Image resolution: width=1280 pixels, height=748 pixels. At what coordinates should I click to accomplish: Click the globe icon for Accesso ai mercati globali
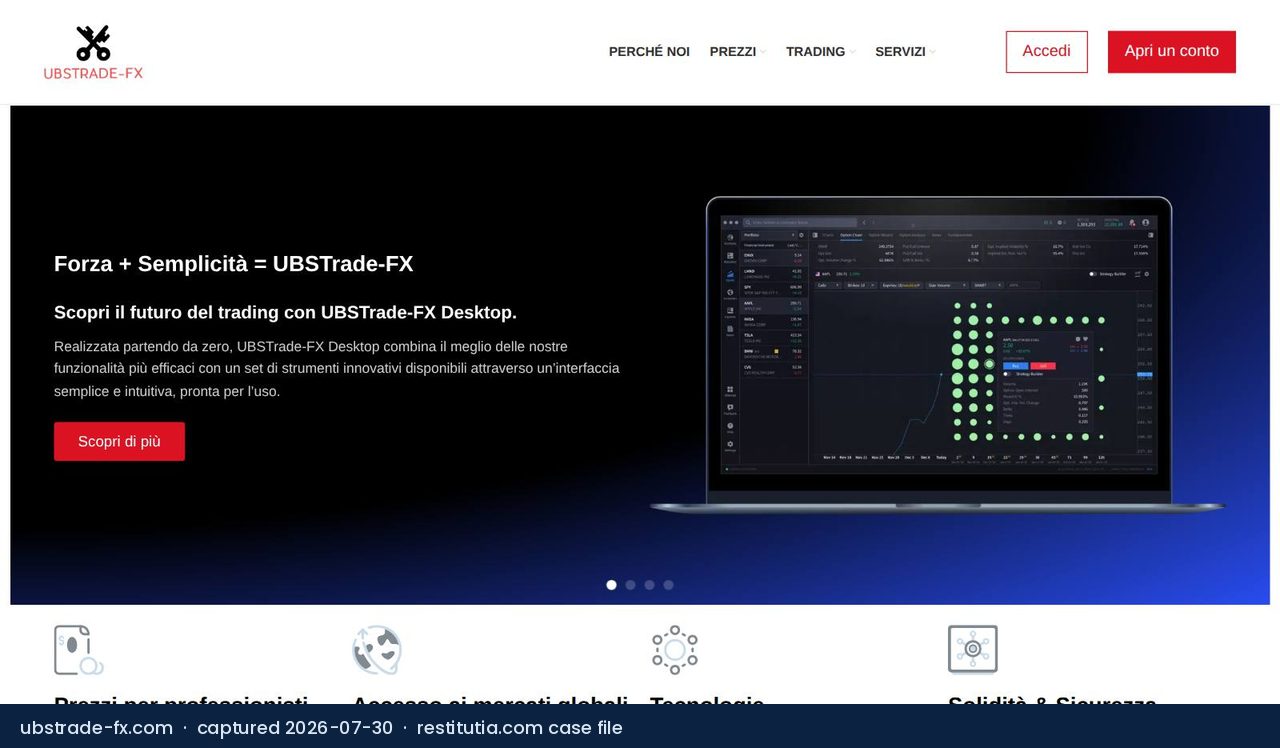[377, 650]
